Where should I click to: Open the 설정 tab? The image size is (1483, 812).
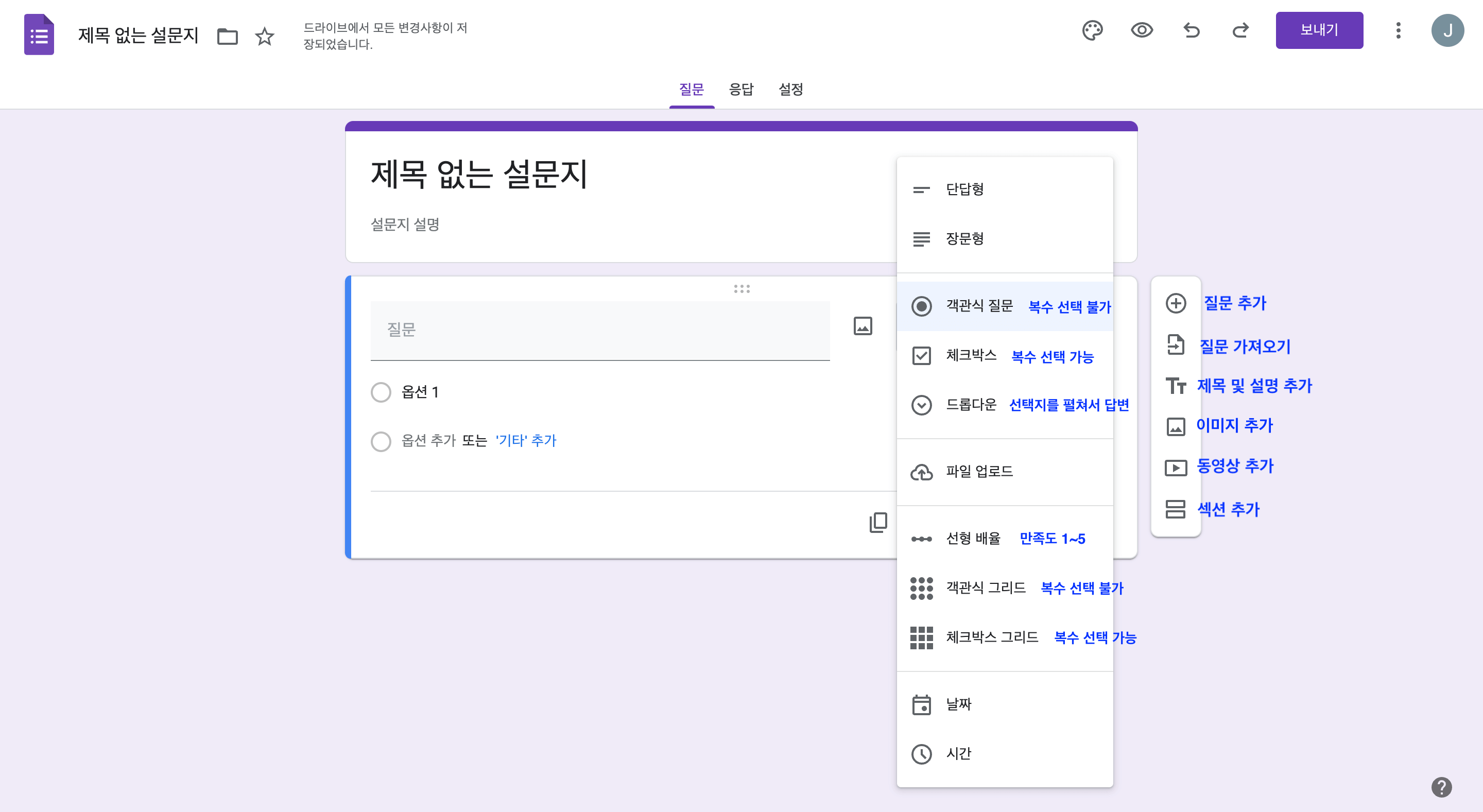point(791,90)
